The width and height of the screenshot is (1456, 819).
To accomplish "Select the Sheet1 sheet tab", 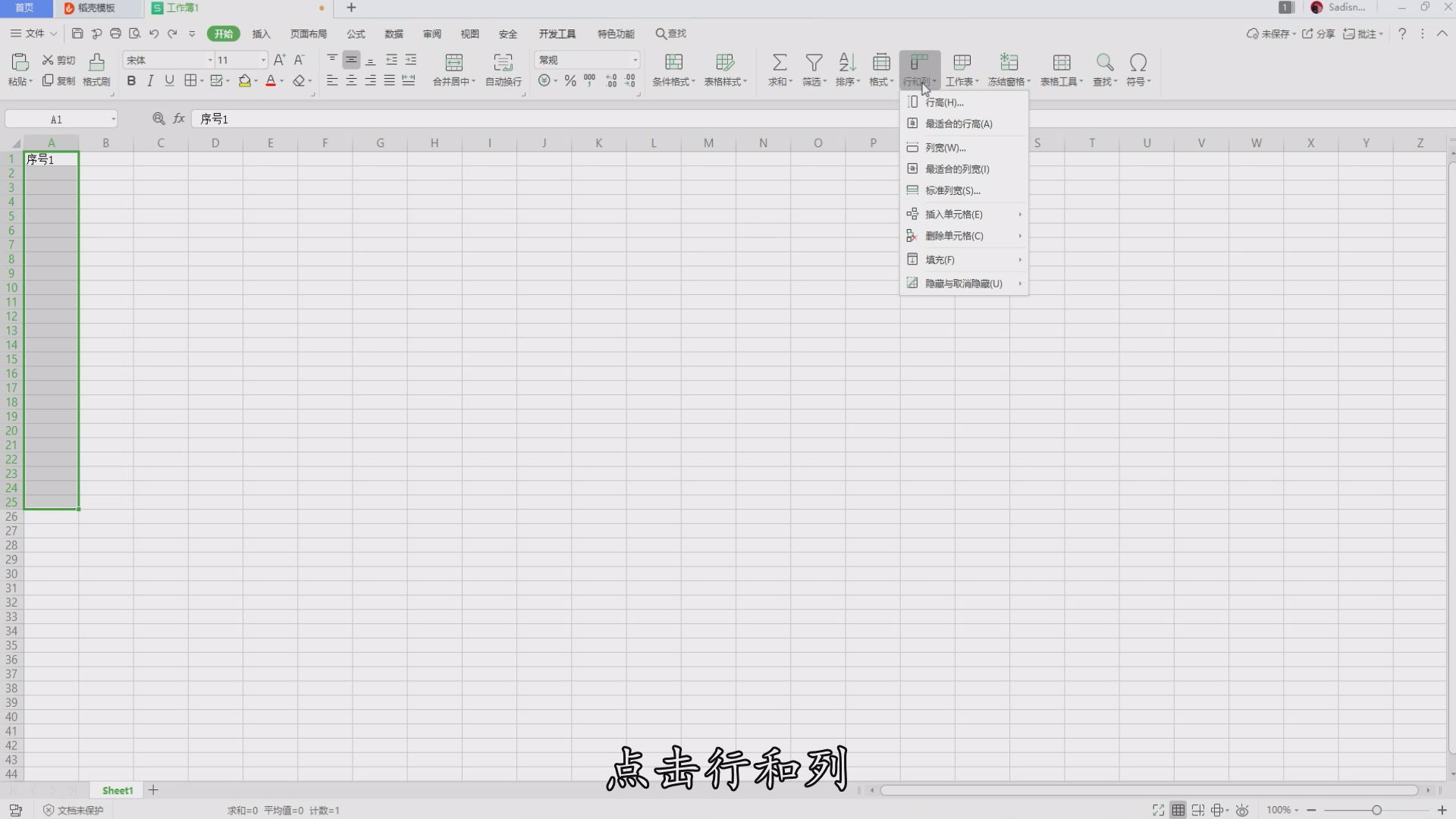I will coord(118,790).
